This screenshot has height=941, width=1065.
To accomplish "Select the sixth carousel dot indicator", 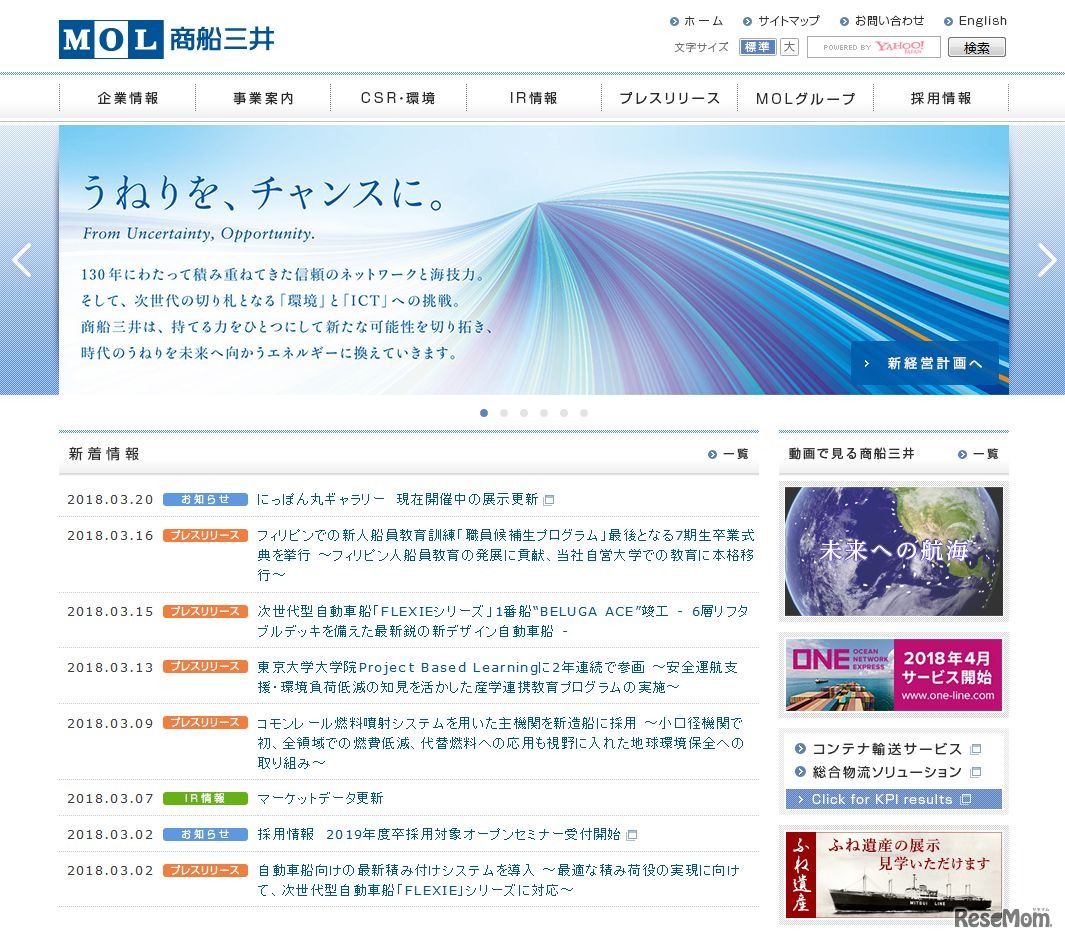I will [x=584, y=413].
